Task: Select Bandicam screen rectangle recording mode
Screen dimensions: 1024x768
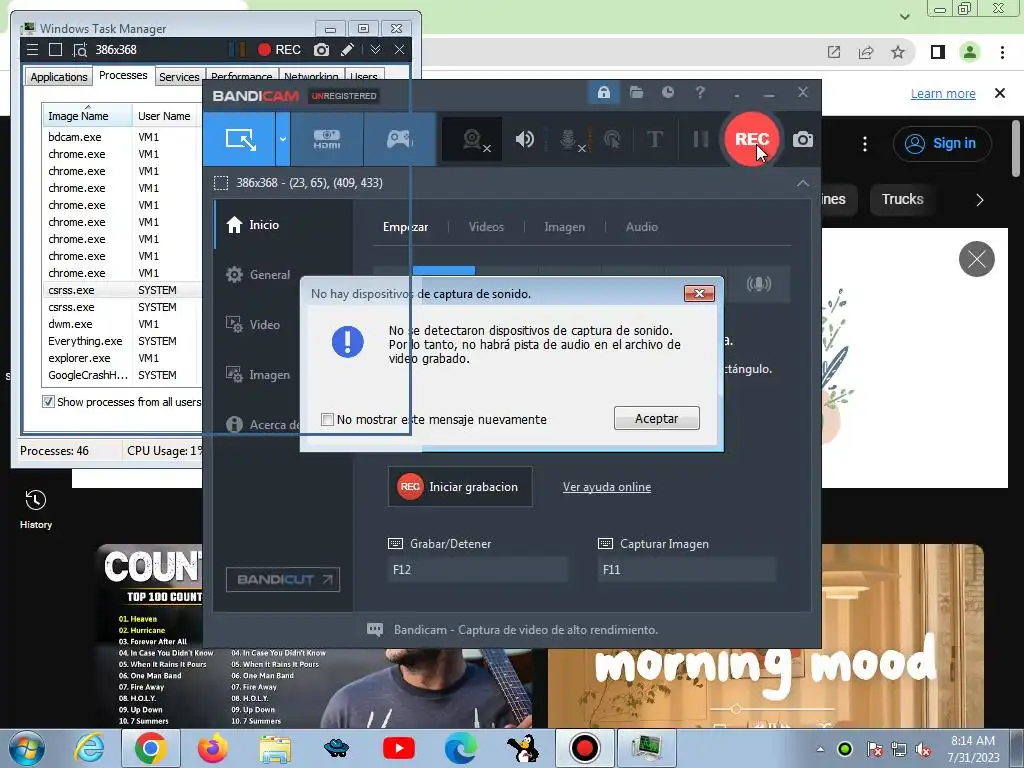Action: [x=240, y=139]
